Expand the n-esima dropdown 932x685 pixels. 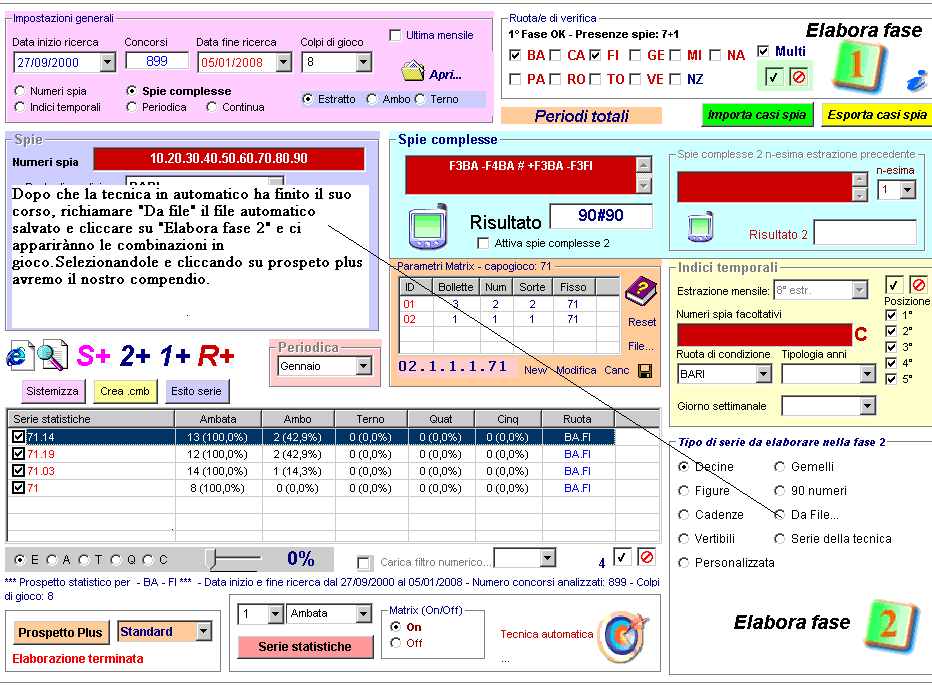point(908,190)
